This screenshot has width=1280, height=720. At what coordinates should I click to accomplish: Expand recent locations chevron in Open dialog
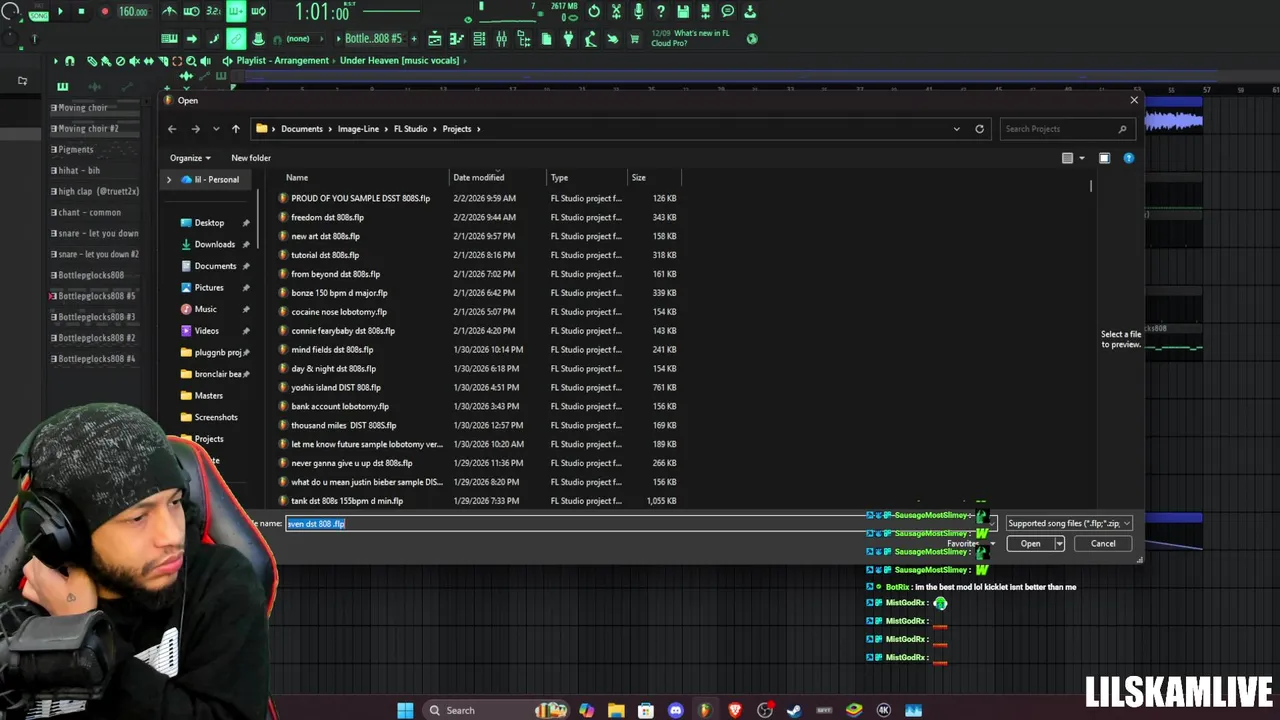coord(216,129)
